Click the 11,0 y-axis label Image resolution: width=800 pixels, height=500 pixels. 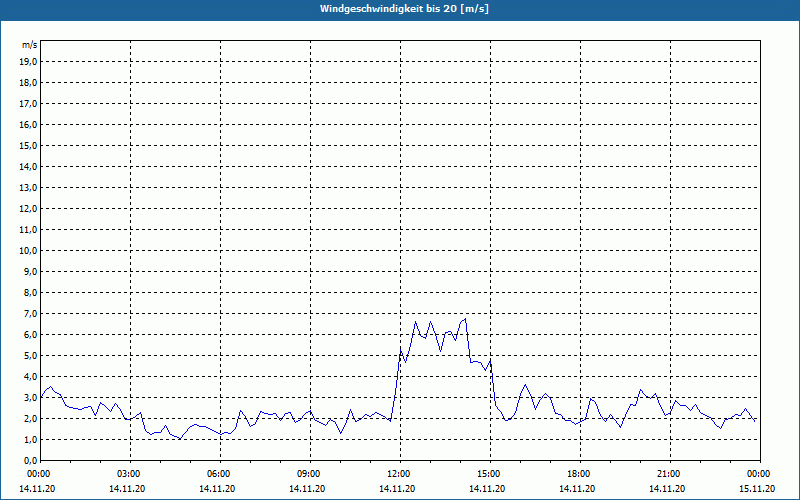point(29,230)
